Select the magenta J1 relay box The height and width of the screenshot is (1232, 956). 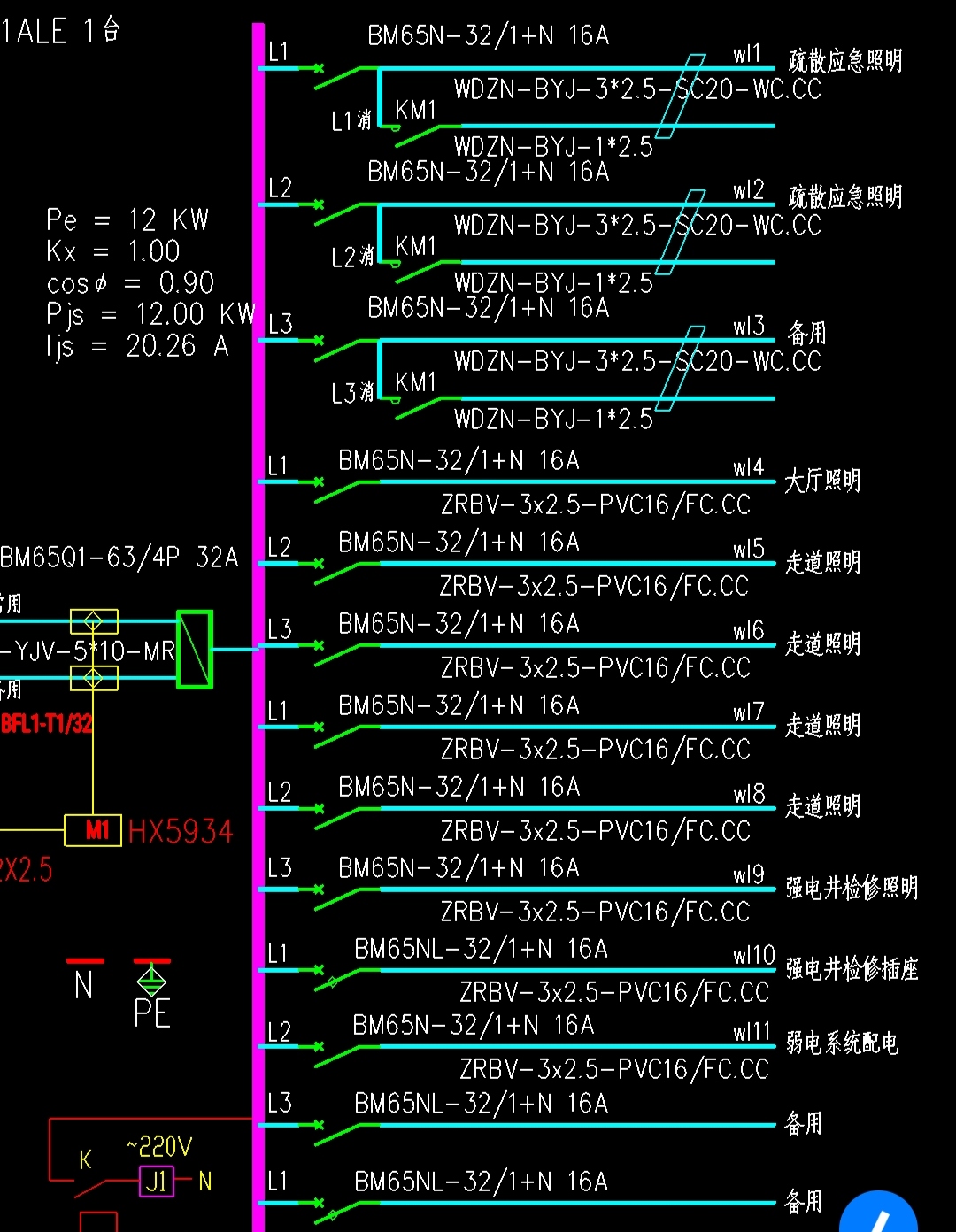tap(157, 1182)
